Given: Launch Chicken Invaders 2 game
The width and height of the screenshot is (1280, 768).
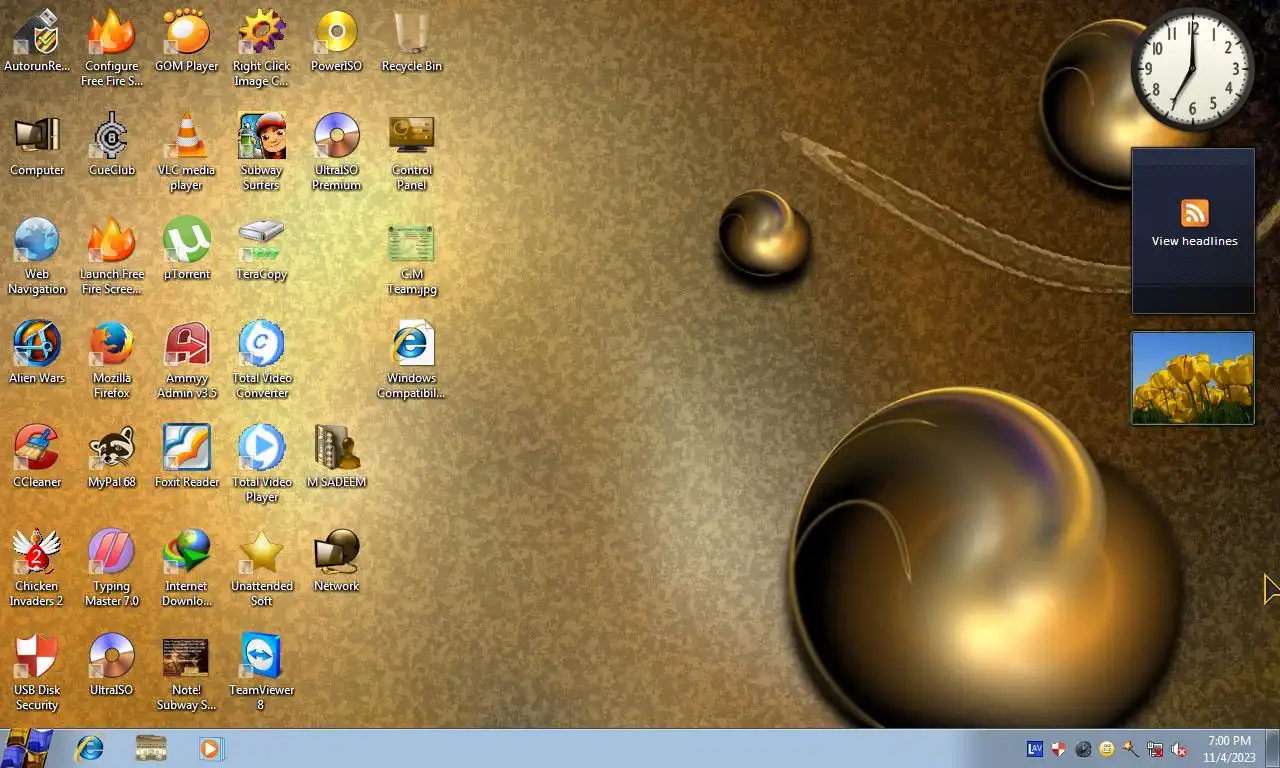Looking at the screenshot, I should click(37, 568).
